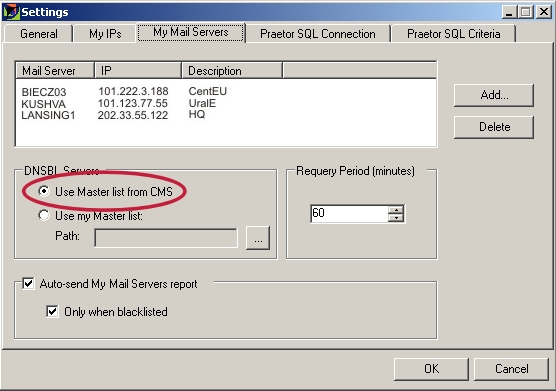Close the Settings window
This screenshot has height=391, width=556.
point(543,12)
